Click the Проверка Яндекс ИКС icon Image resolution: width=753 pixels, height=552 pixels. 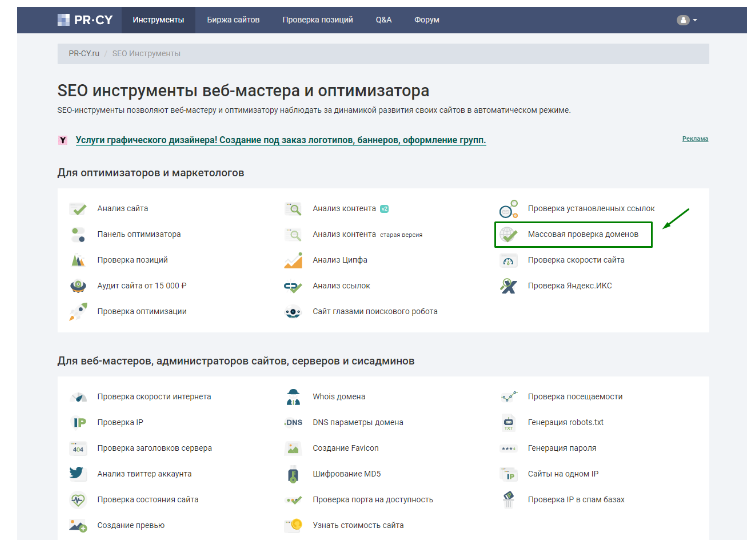point(508,286)
